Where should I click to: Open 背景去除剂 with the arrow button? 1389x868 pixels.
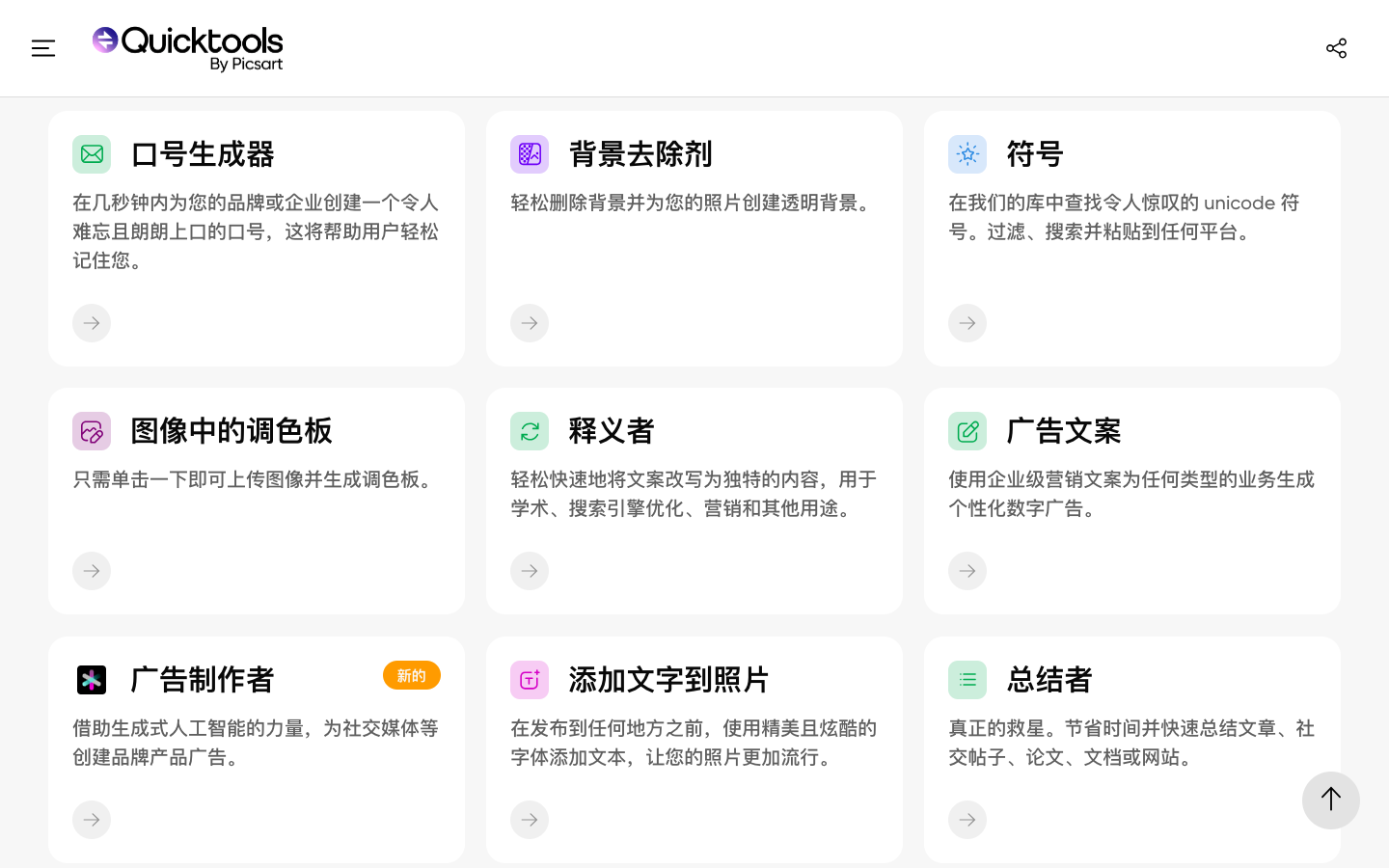tap(530, 323)
